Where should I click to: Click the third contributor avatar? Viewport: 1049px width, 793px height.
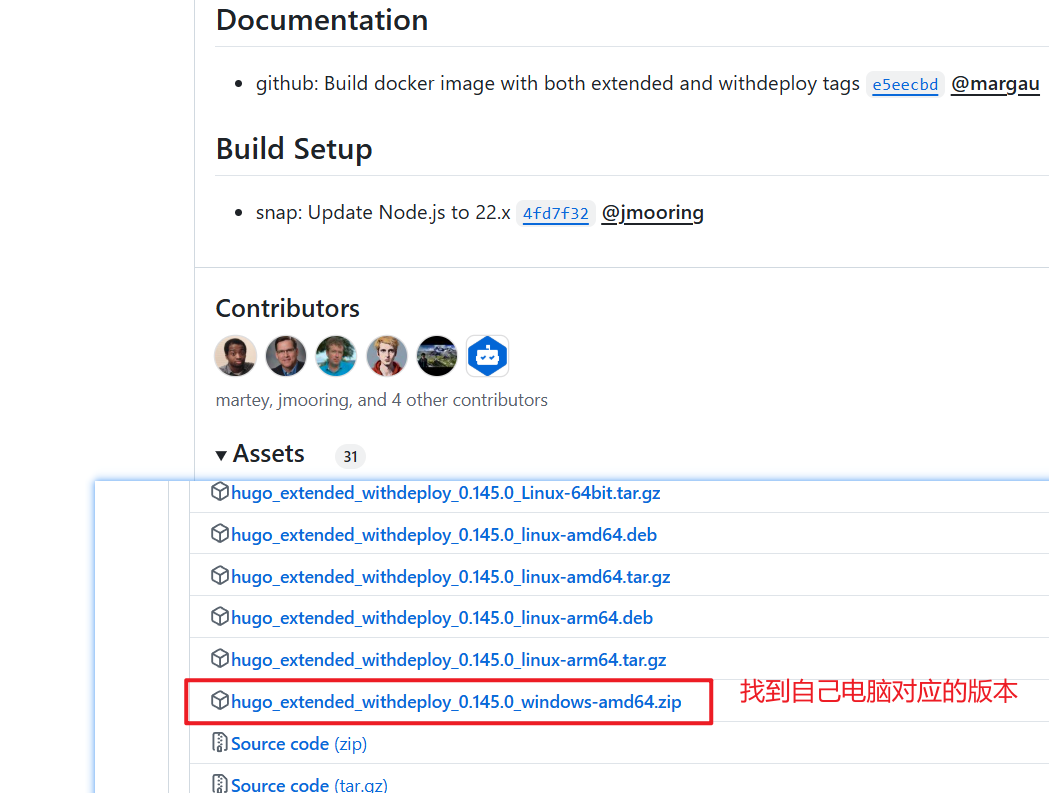tap(336, 356)
